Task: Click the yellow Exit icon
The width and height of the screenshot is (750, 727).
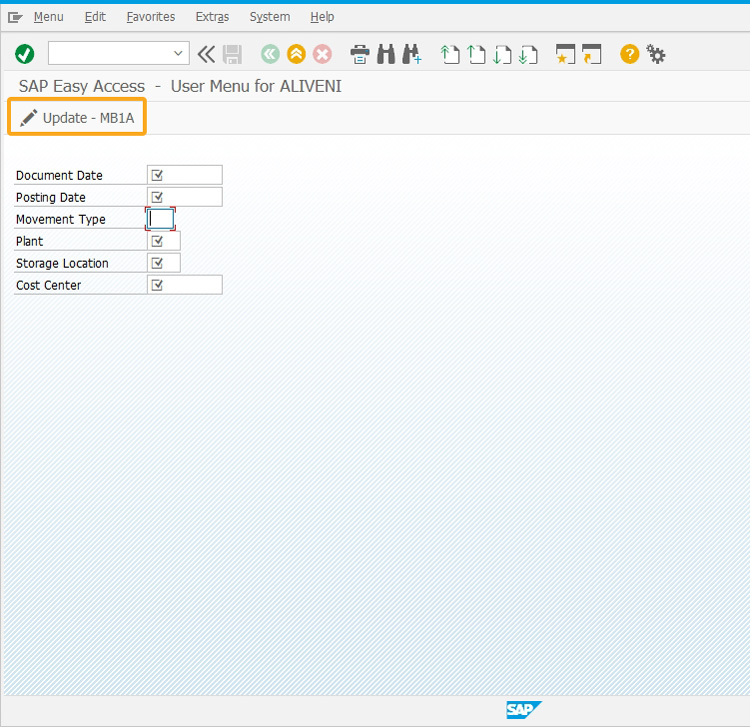Action: tap(297, 54)
